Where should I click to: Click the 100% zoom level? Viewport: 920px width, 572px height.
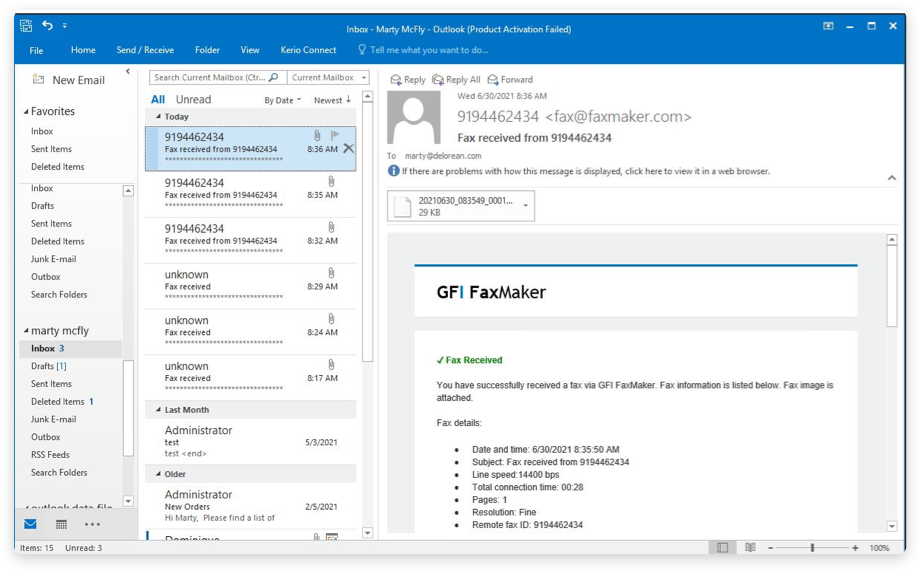879,548
